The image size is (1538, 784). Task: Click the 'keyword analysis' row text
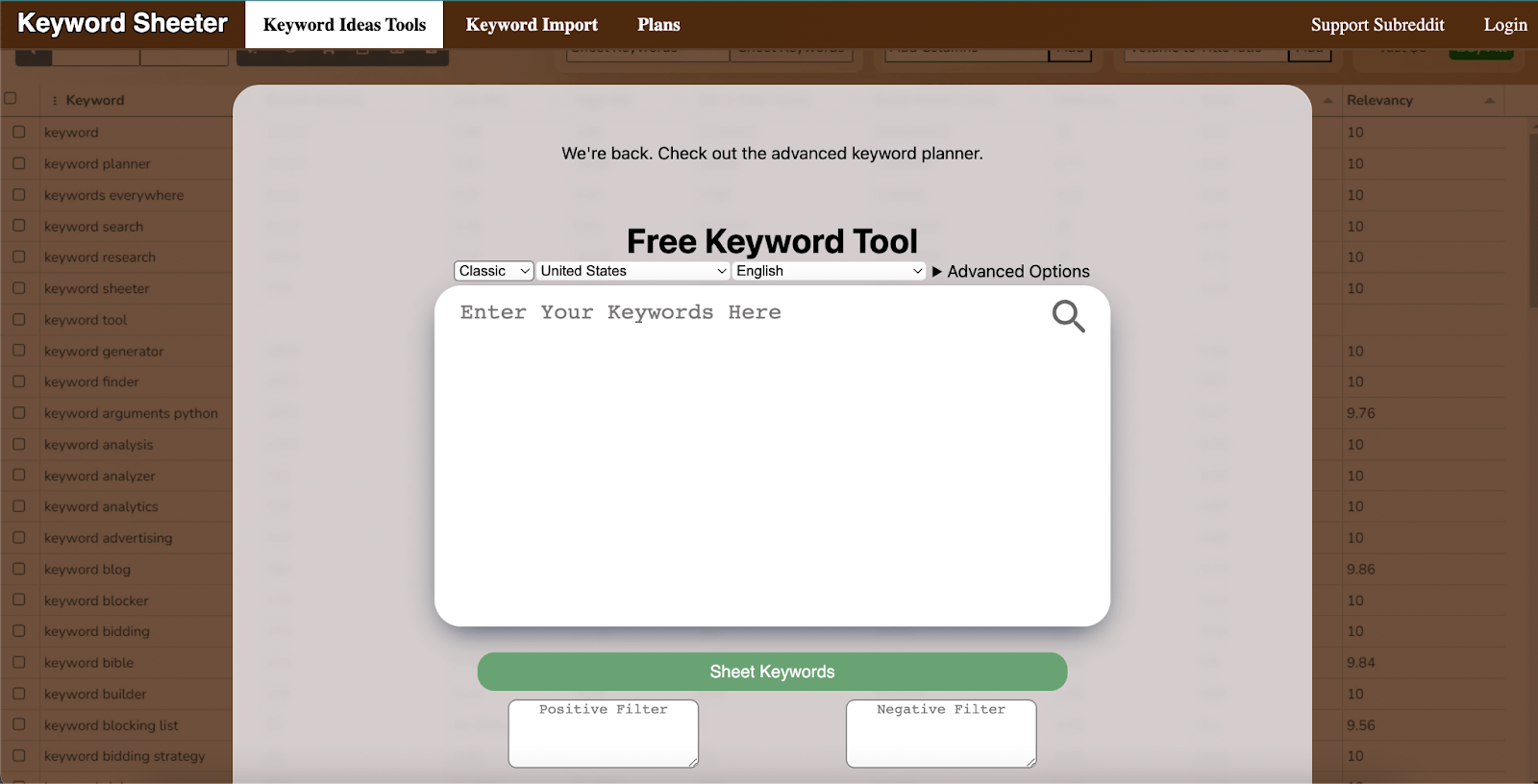98,445
